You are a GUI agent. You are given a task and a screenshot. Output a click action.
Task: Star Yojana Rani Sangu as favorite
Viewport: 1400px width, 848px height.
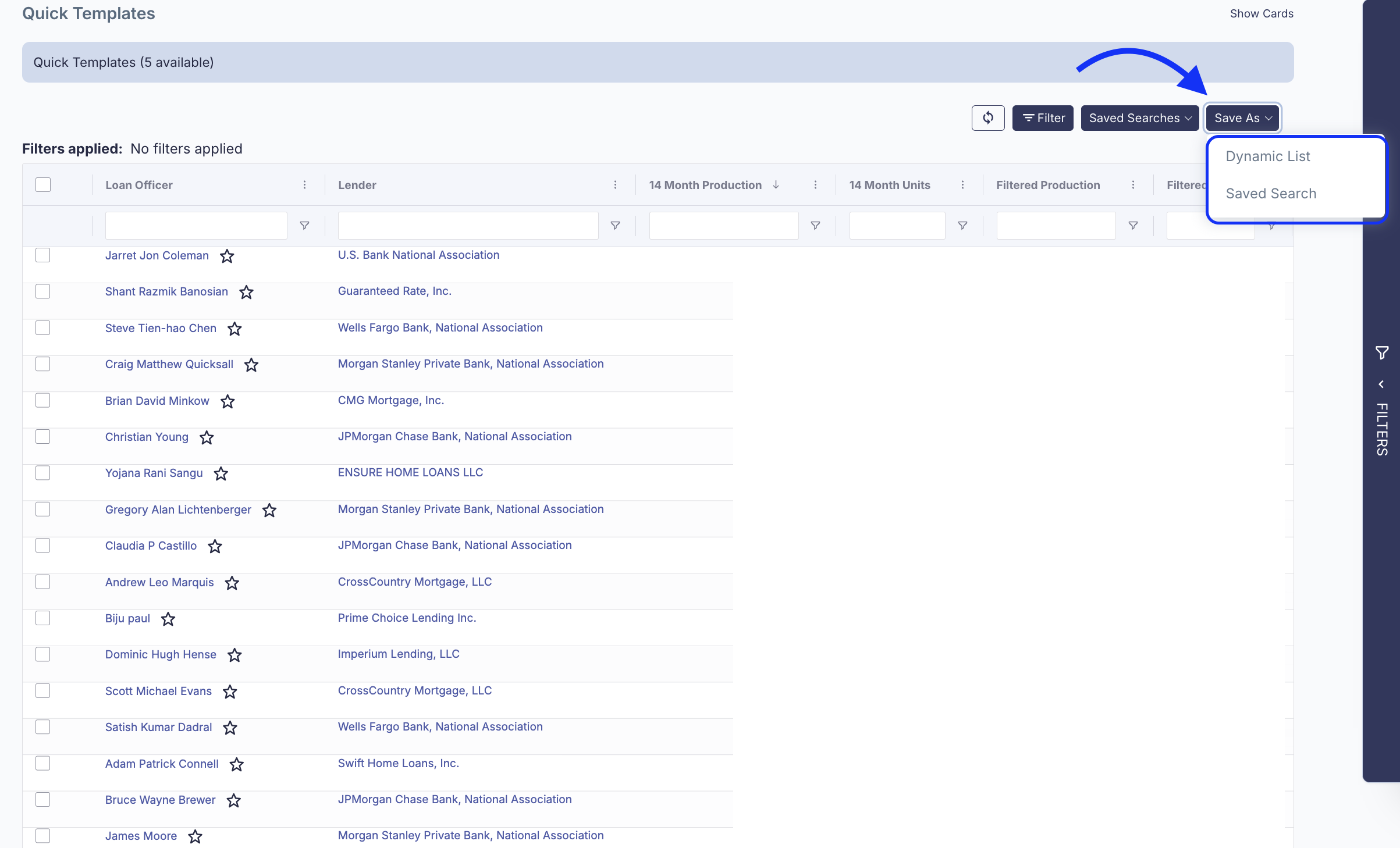221,473
